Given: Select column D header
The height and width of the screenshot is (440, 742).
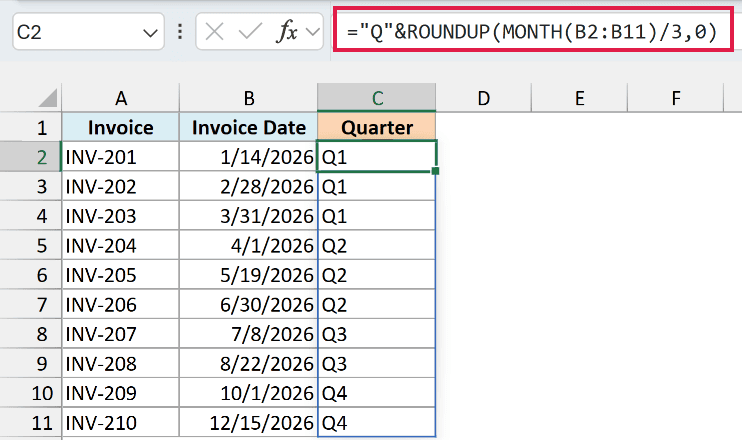Looking at the screenshot, I should coord(484,98).
